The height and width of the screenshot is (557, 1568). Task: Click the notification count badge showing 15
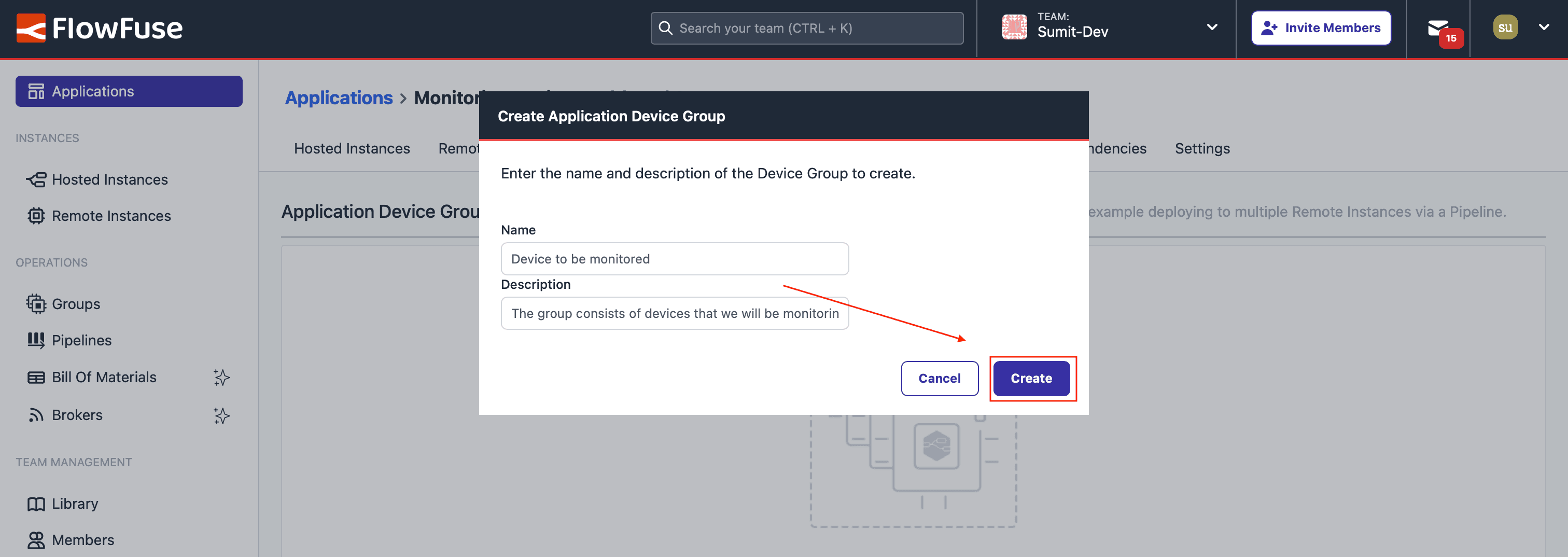(1451, 38)
